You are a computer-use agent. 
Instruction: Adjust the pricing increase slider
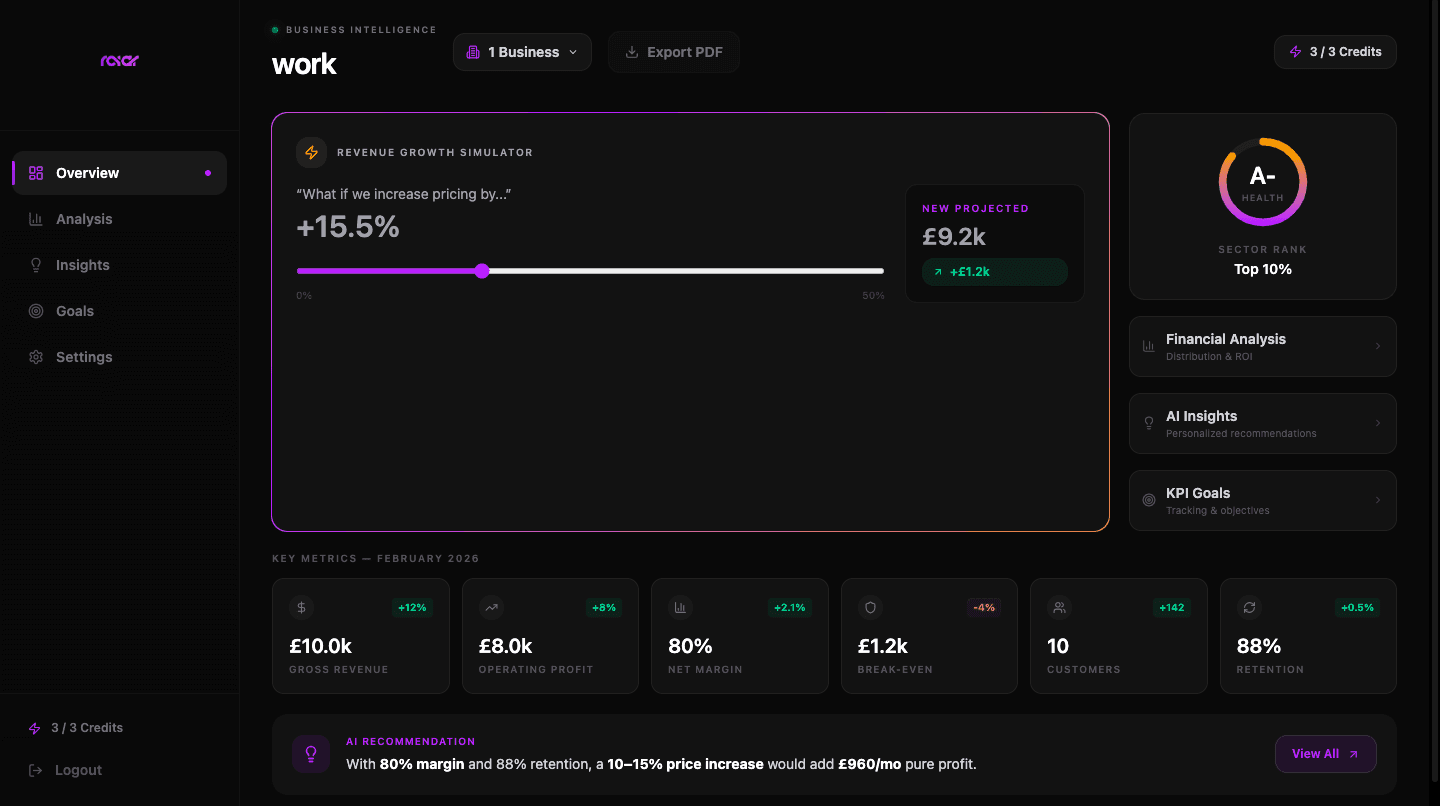tap(482, 270)
